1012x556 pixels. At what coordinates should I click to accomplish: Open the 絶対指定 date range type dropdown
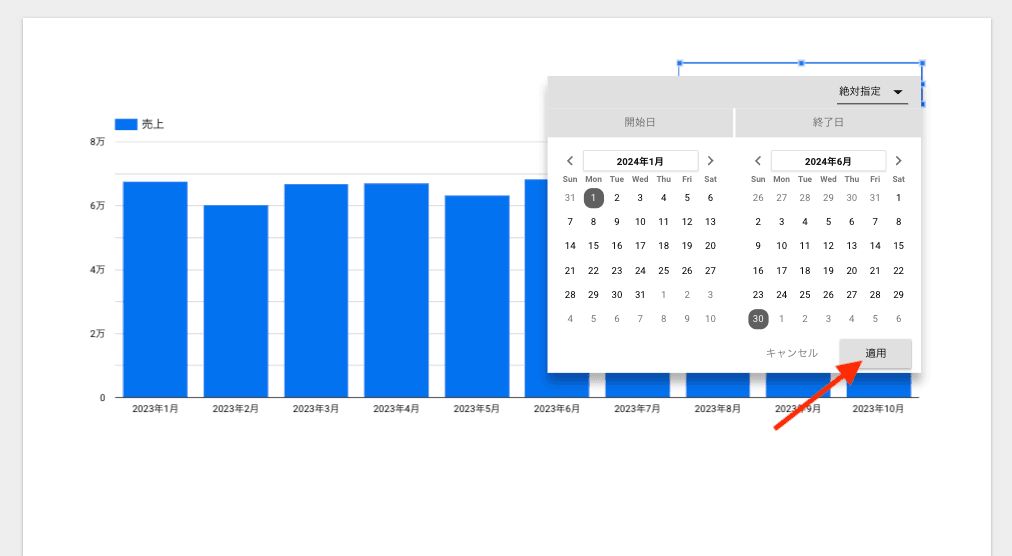tap(872, 92)
